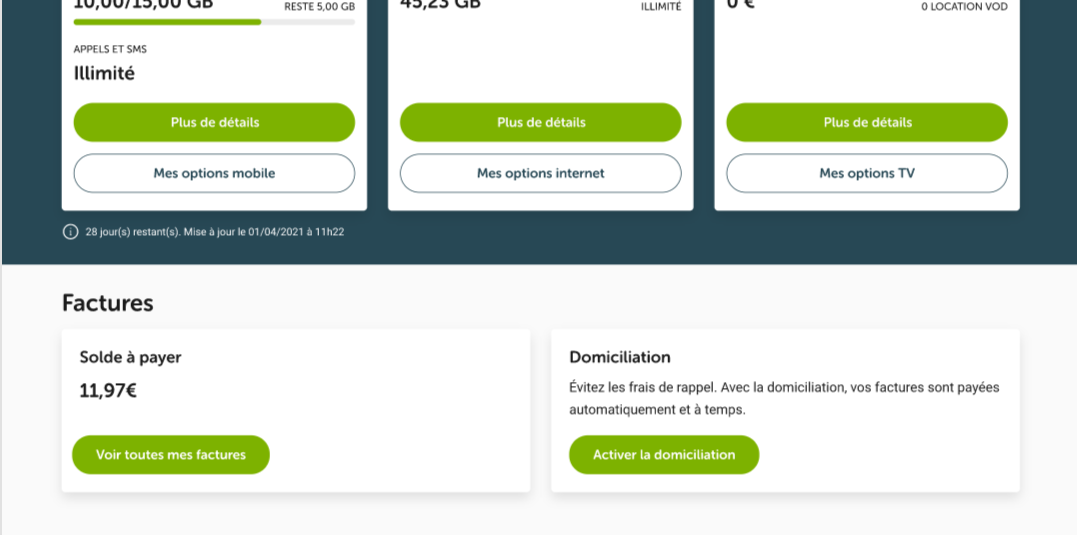Go to Mes options TV
The height and width of the screenshot is (535, 1077).
click(867, 173)
